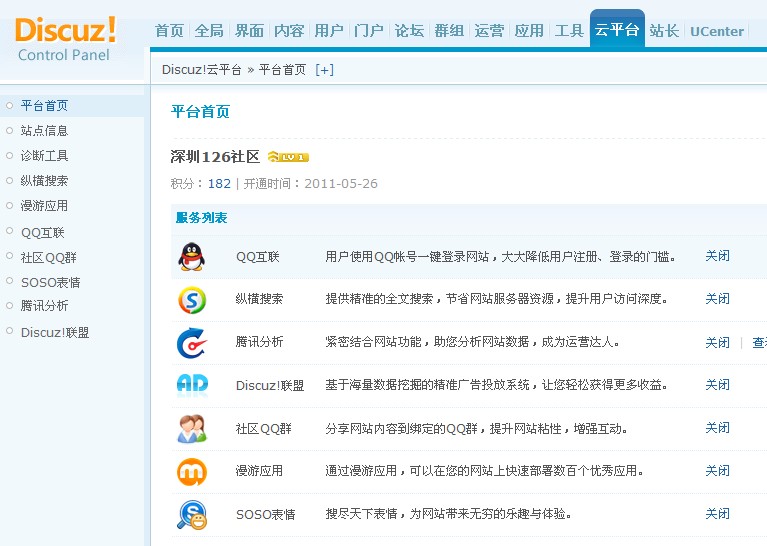Click the 服务列表 section header
This screenshot has width=767, height=546.
coord(202,218)
